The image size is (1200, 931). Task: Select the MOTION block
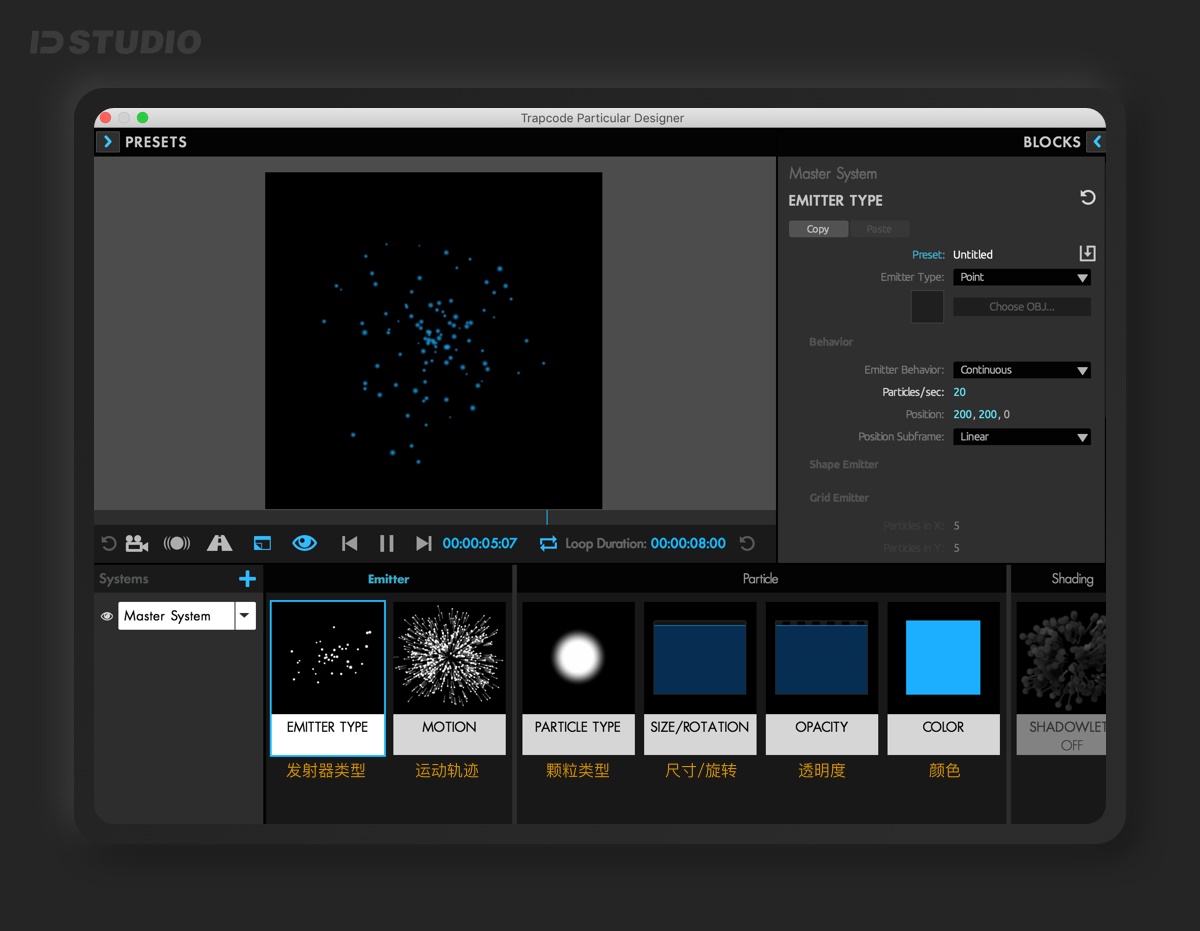(x=449, y=678)
